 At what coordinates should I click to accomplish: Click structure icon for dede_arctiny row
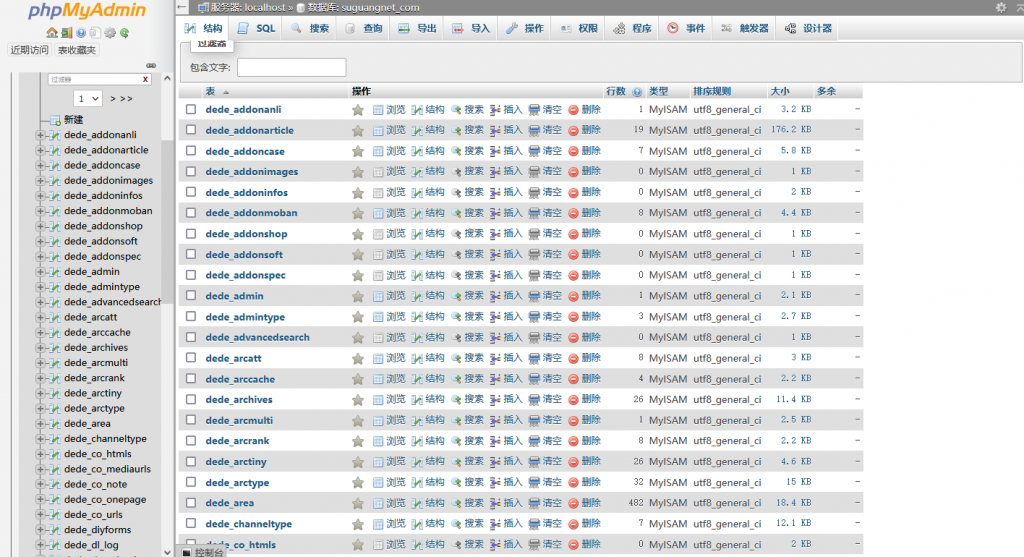pos(417,462)
